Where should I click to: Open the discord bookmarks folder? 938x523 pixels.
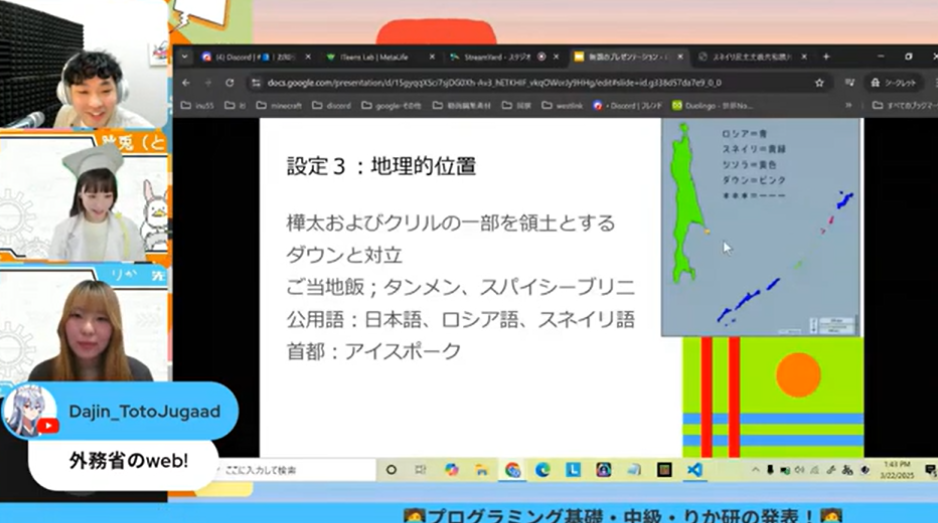[x=330, y=106]
